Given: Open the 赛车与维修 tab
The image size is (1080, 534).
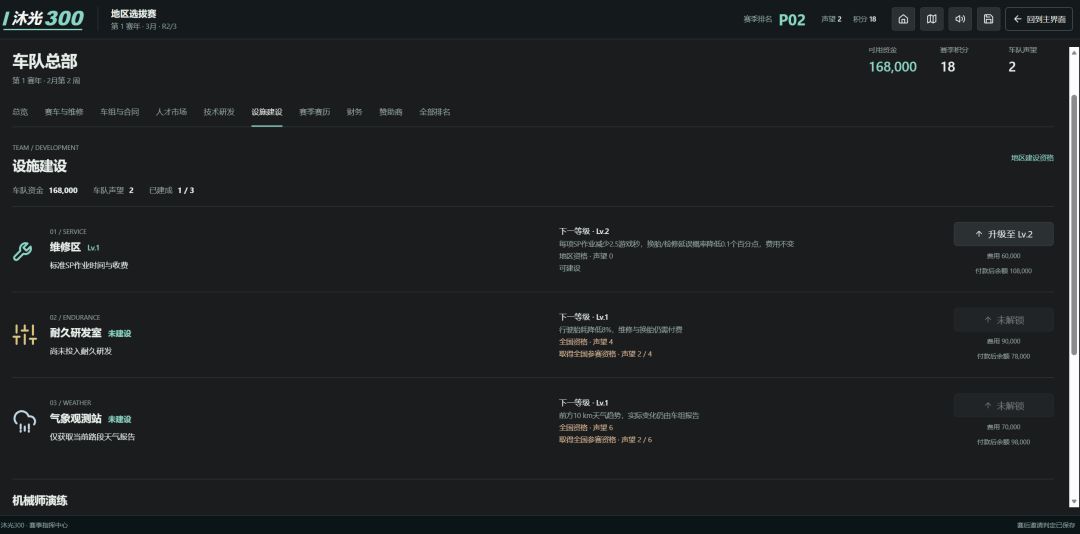Looking at the screenshot, I should (64, 112).
